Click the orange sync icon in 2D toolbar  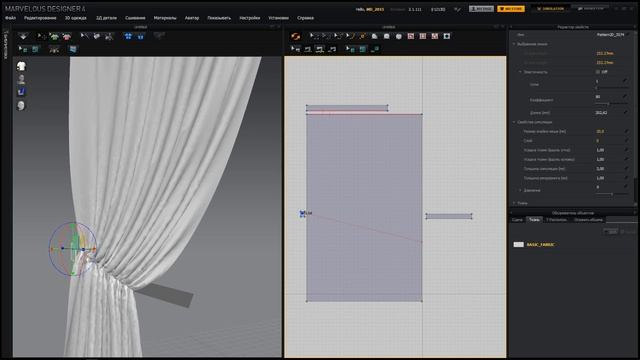[x=296, y=37]
